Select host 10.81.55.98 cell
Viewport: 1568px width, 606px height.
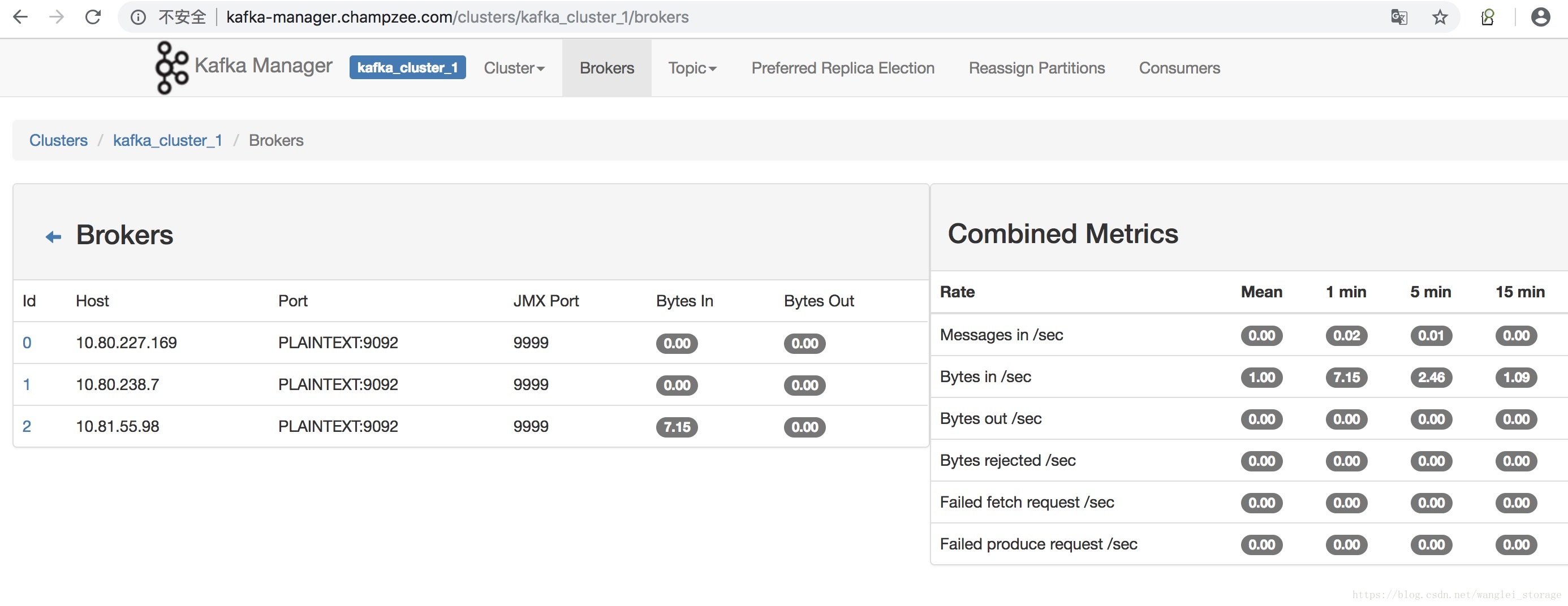click(x=118, y=426)
